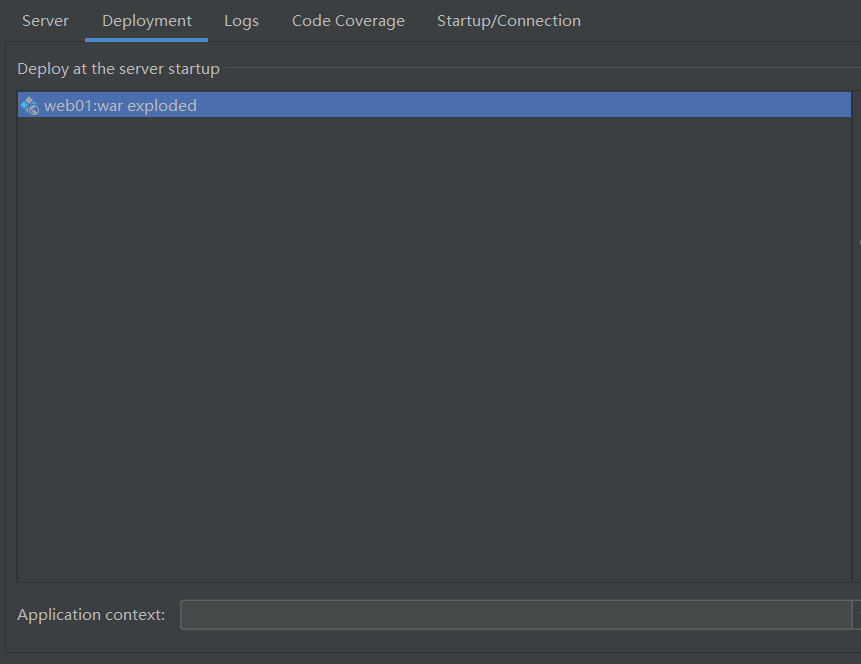
Task: Click the separator line right of the header
Action: tap(540, 69)
